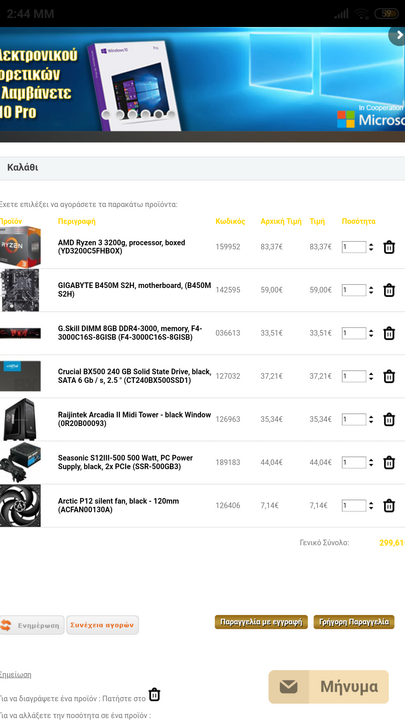Adjust quantity stepper for Crucial BX500

coord(371,377)
